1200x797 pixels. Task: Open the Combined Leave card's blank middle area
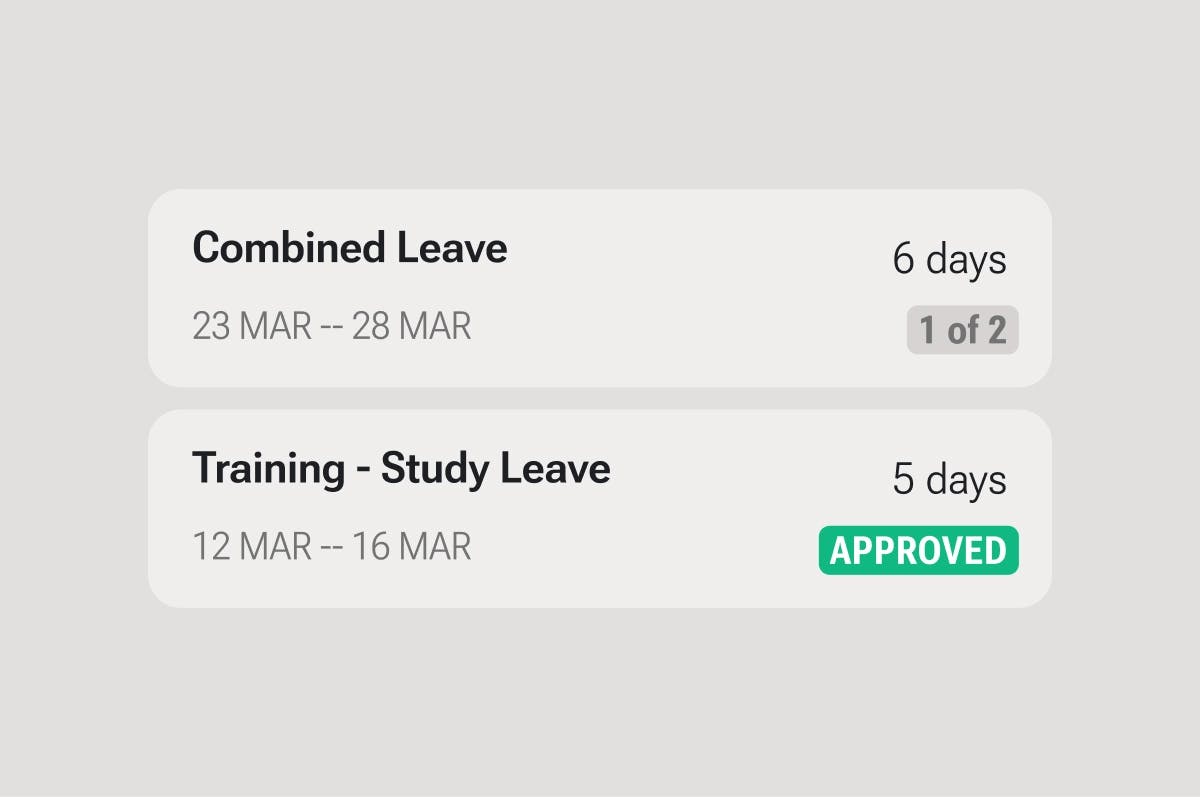tap(690, 288)
